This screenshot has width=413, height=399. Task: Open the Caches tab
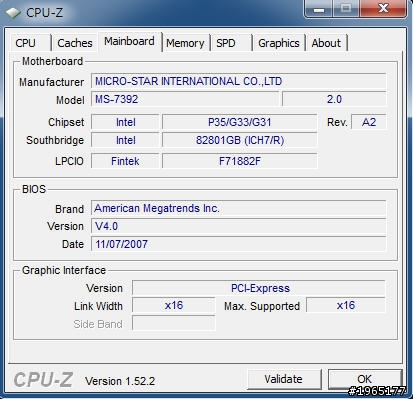(x=75, y=43)
